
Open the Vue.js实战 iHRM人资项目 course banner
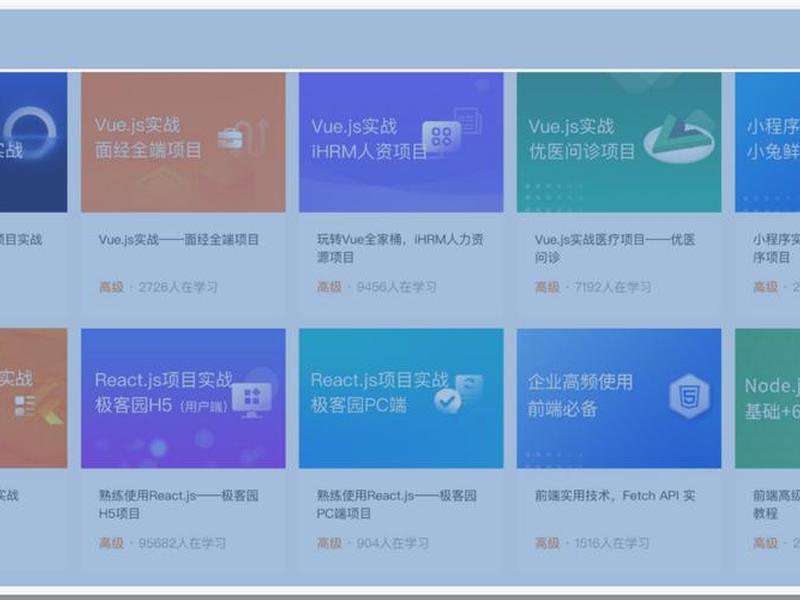click(x=401, y=142)
